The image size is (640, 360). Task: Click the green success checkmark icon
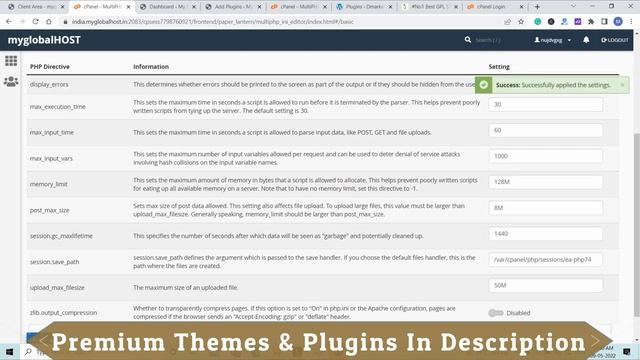coord(484,85)
